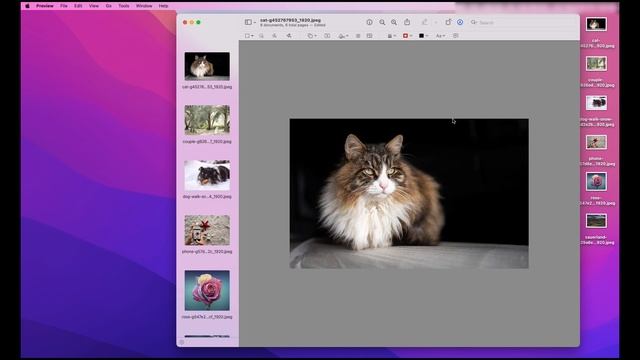The image size is (640, 360).
Task: Select the phone thumbnail in the sidebar
Action: 207,230
